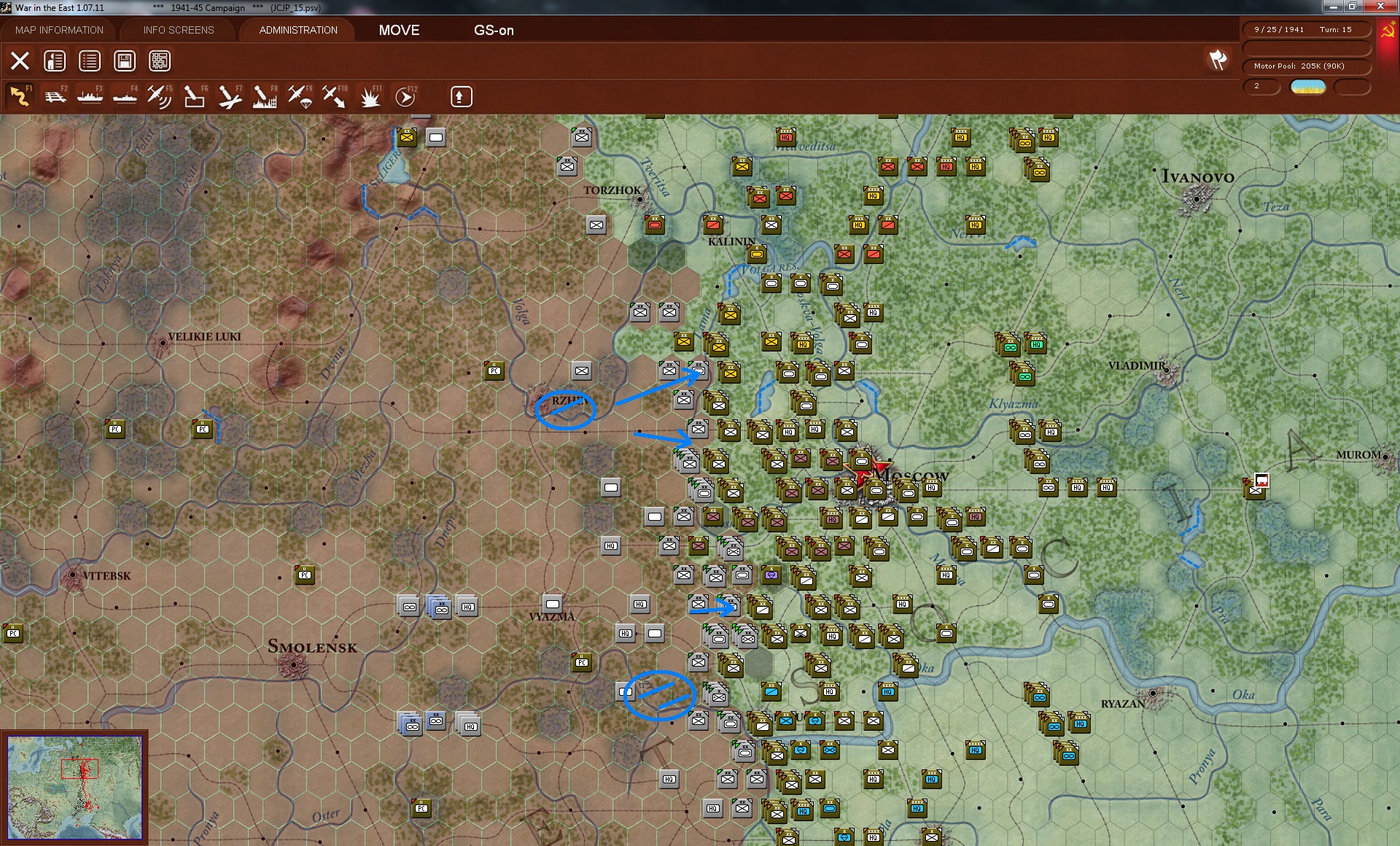
Task: Click the End turn F12 icon
Action: 405,96
